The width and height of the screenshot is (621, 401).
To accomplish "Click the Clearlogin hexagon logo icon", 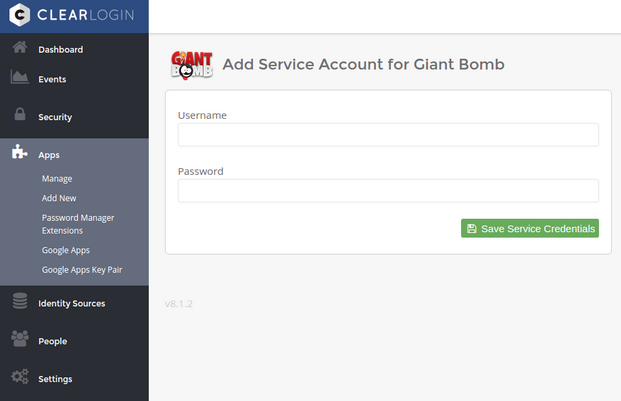I will point(19,15).
